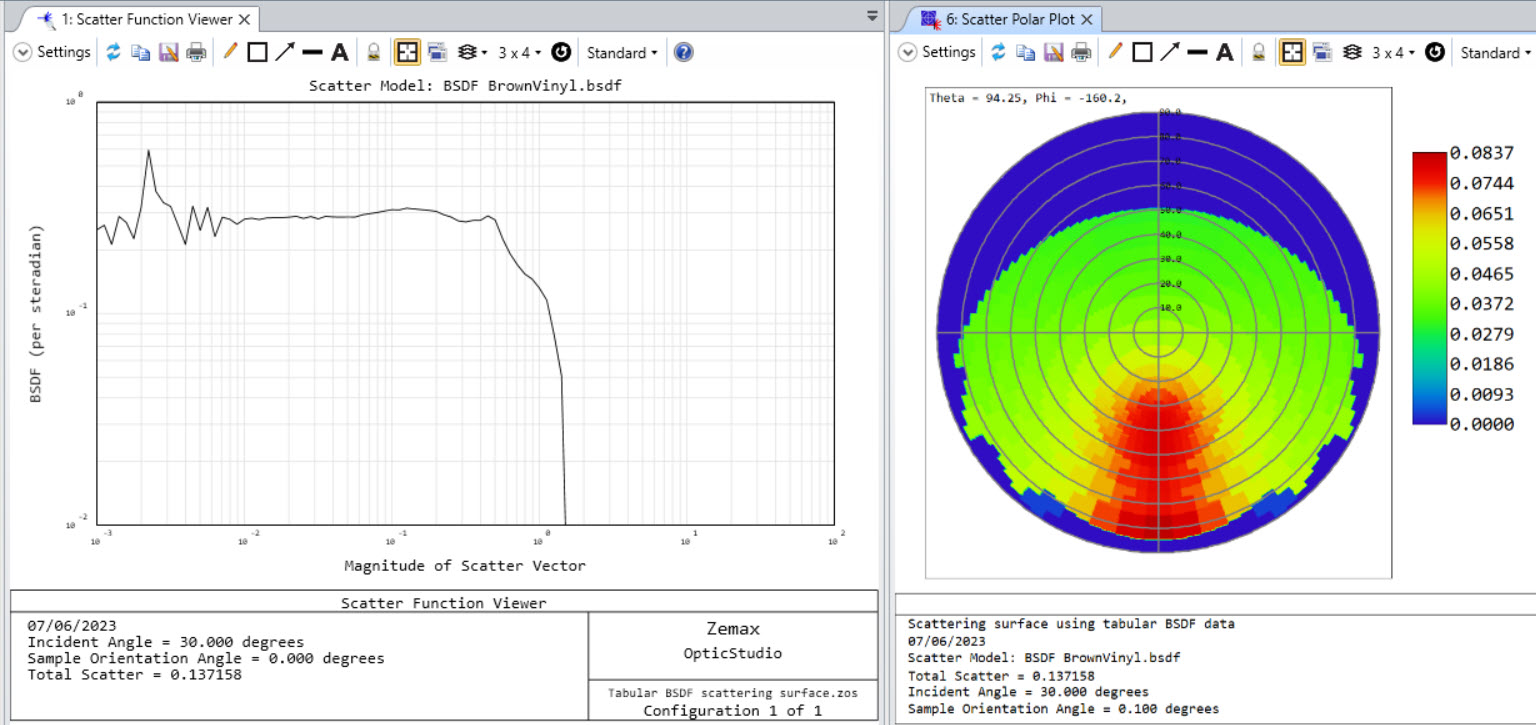
Task: Open the window list dropdown arrow
Action: (x=872, y=16)
